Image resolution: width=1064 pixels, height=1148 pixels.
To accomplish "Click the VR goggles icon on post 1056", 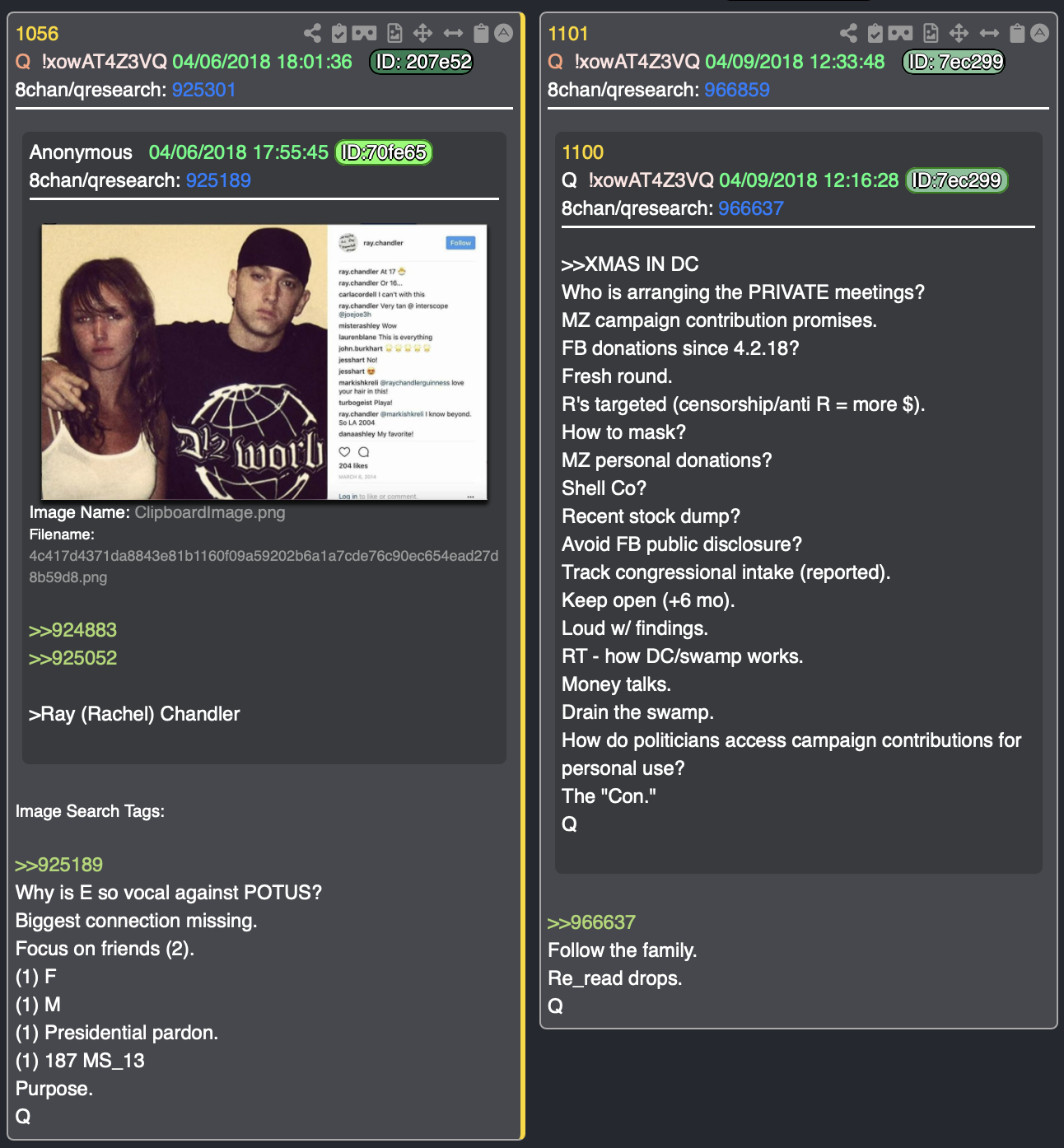I will tap(364, 33).
